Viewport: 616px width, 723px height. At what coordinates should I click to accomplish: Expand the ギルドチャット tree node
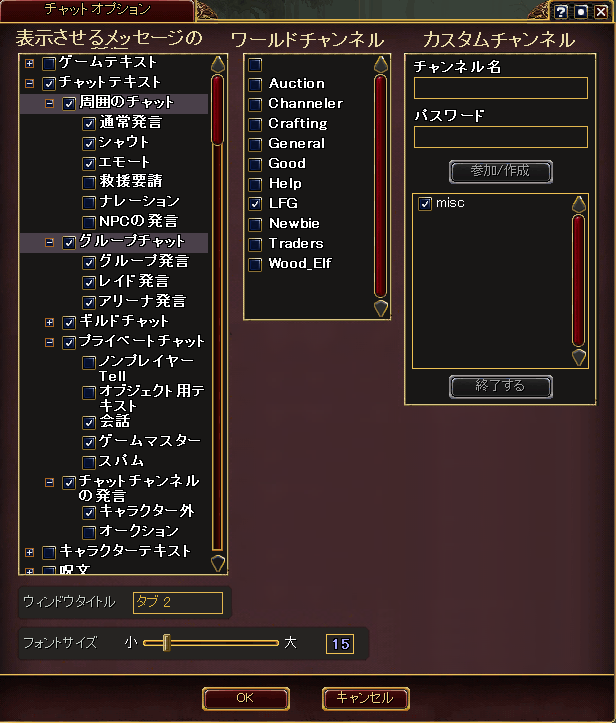pos(49,322)
